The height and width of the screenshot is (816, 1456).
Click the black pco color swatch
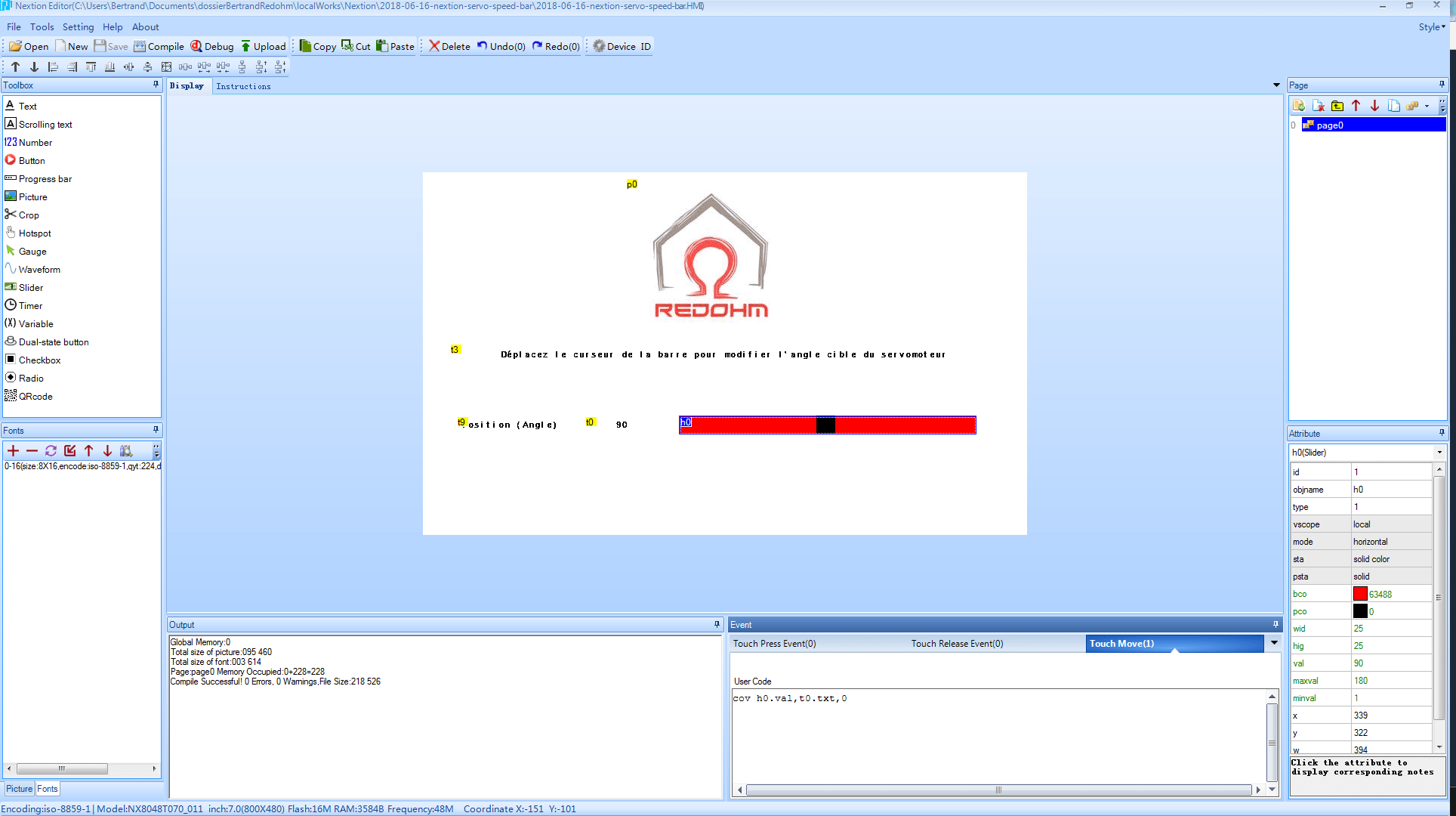pos(1360,611)
